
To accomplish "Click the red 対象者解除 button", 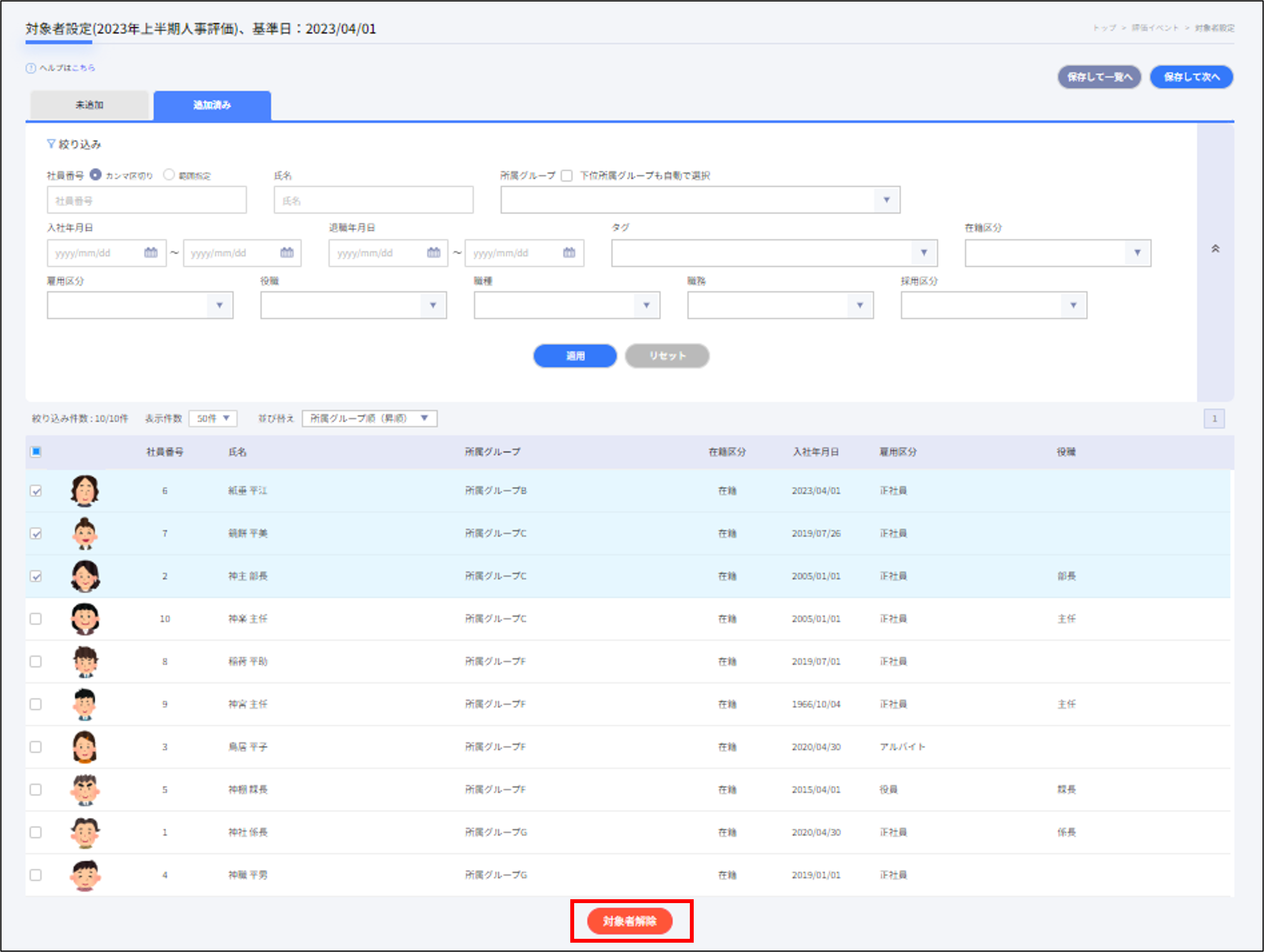I will [x=629, y=921].
